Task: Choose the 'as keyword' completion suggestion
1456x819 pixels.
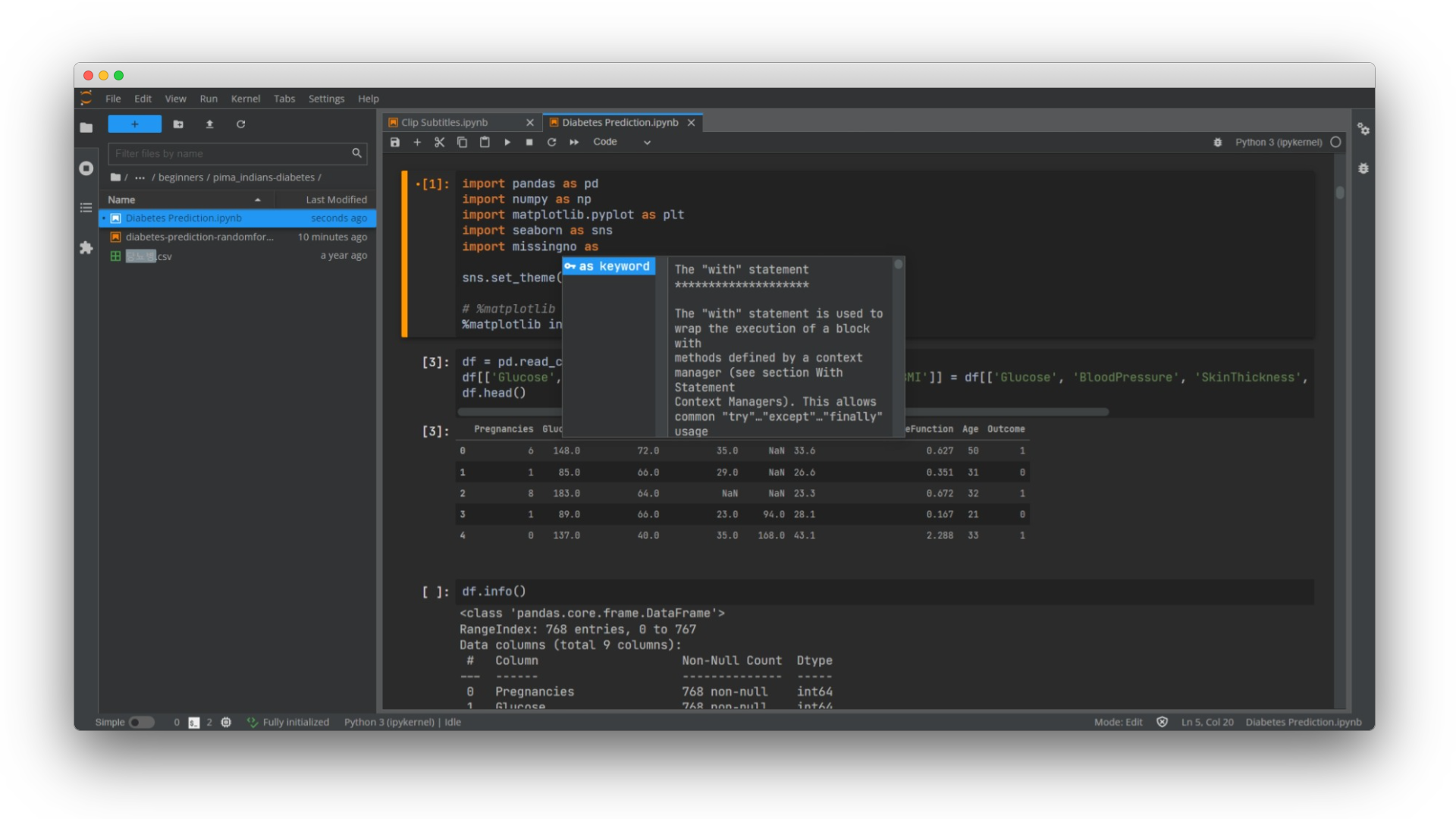Action: click(x=609, y=266)
